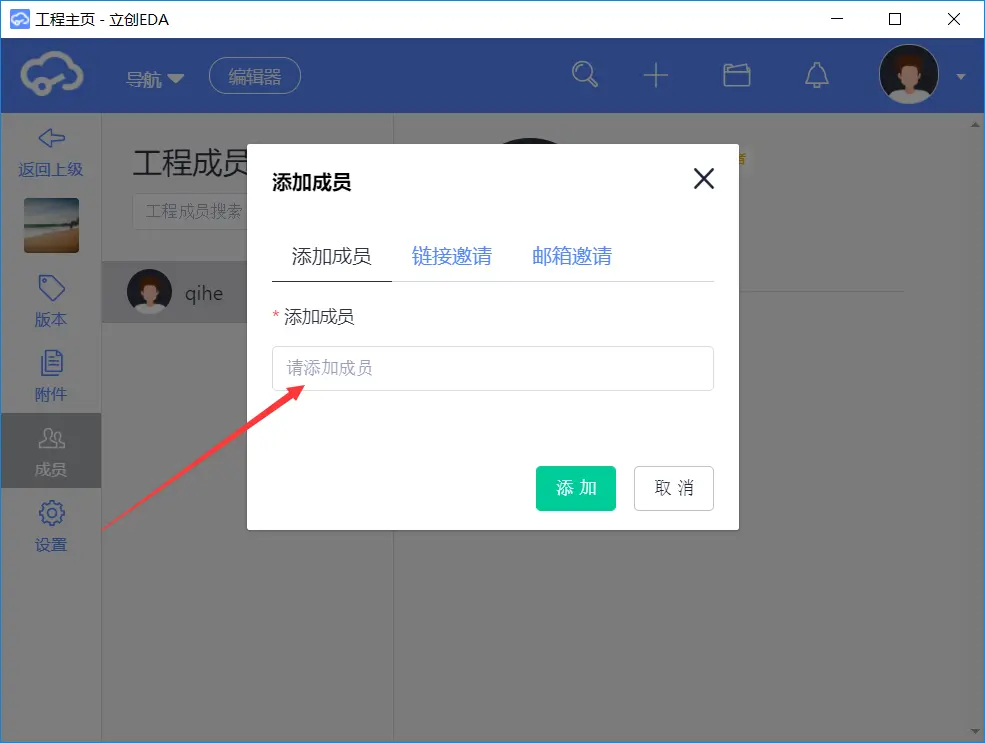The width and height of the screenshot is (985, 743).
Task: Open the project folder icon in header
Action: (x=736, y=75)
